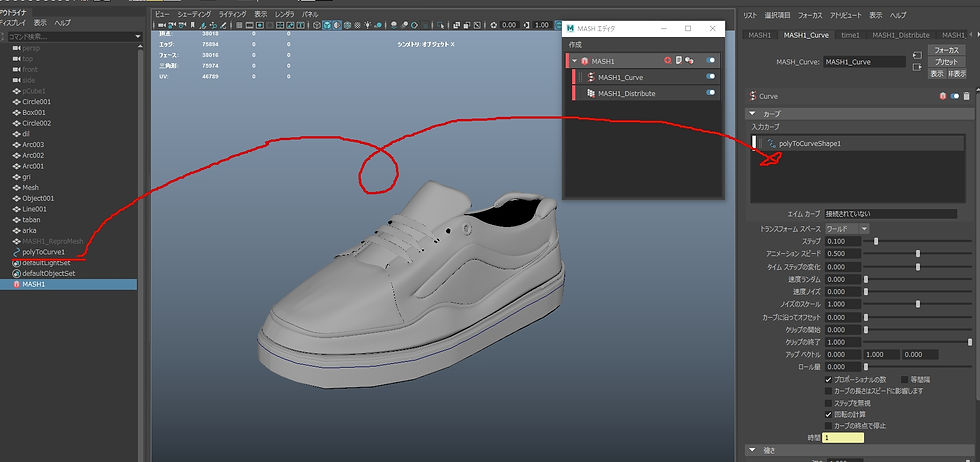Select polyToCurve1 in the outliner
Screen dimensions: 980x462
[x=43, y=252]
